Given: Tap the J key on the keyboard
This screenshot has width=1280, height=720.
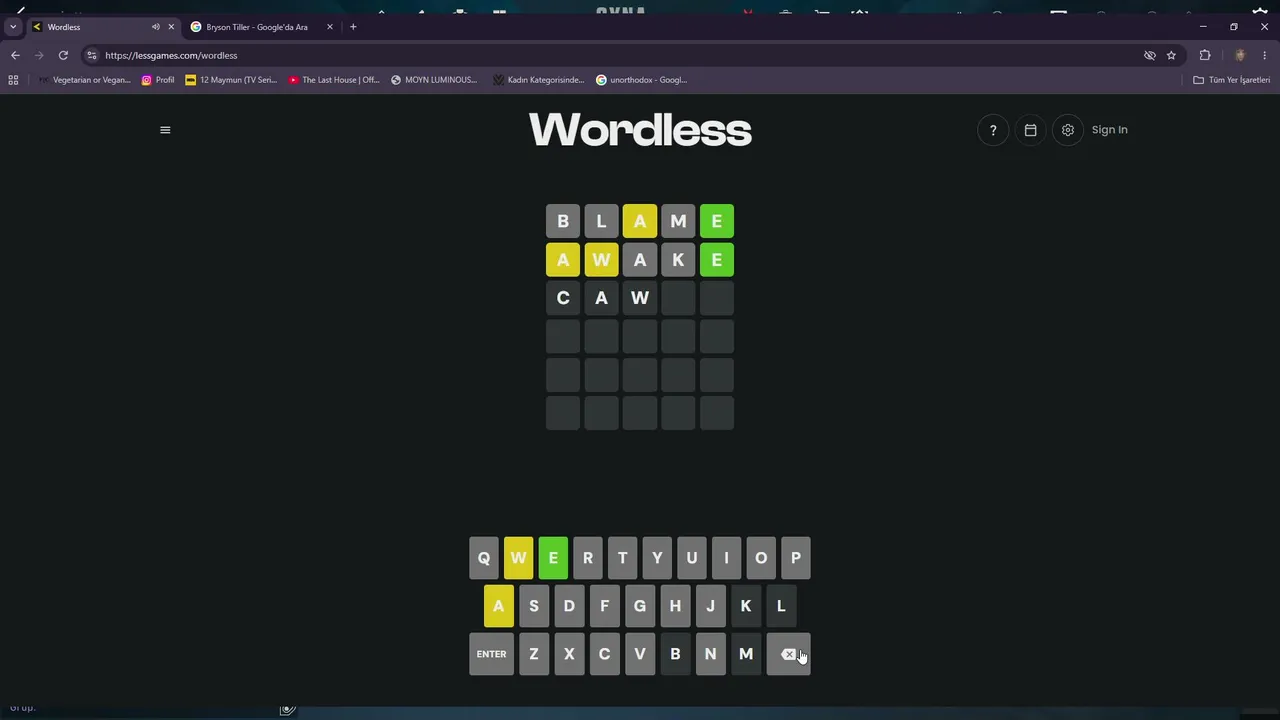Looking at the screenshot, I should tap(710, 606).
